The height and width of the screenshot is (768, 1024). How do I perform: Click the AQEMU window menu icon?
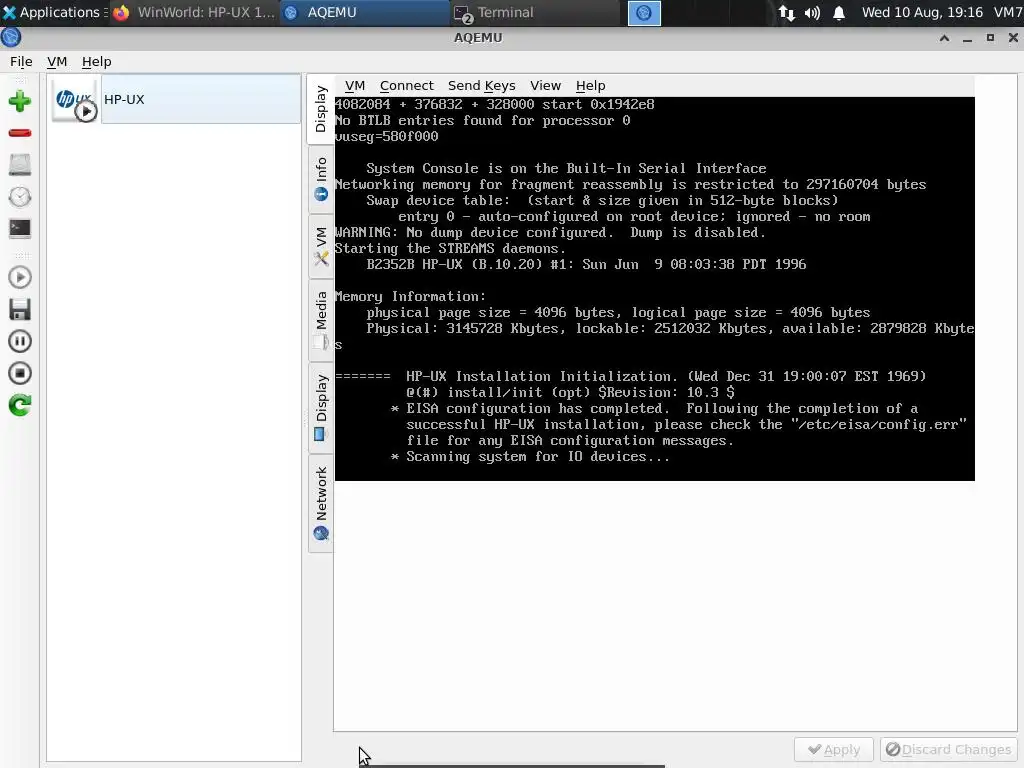(x=11, y=37)
